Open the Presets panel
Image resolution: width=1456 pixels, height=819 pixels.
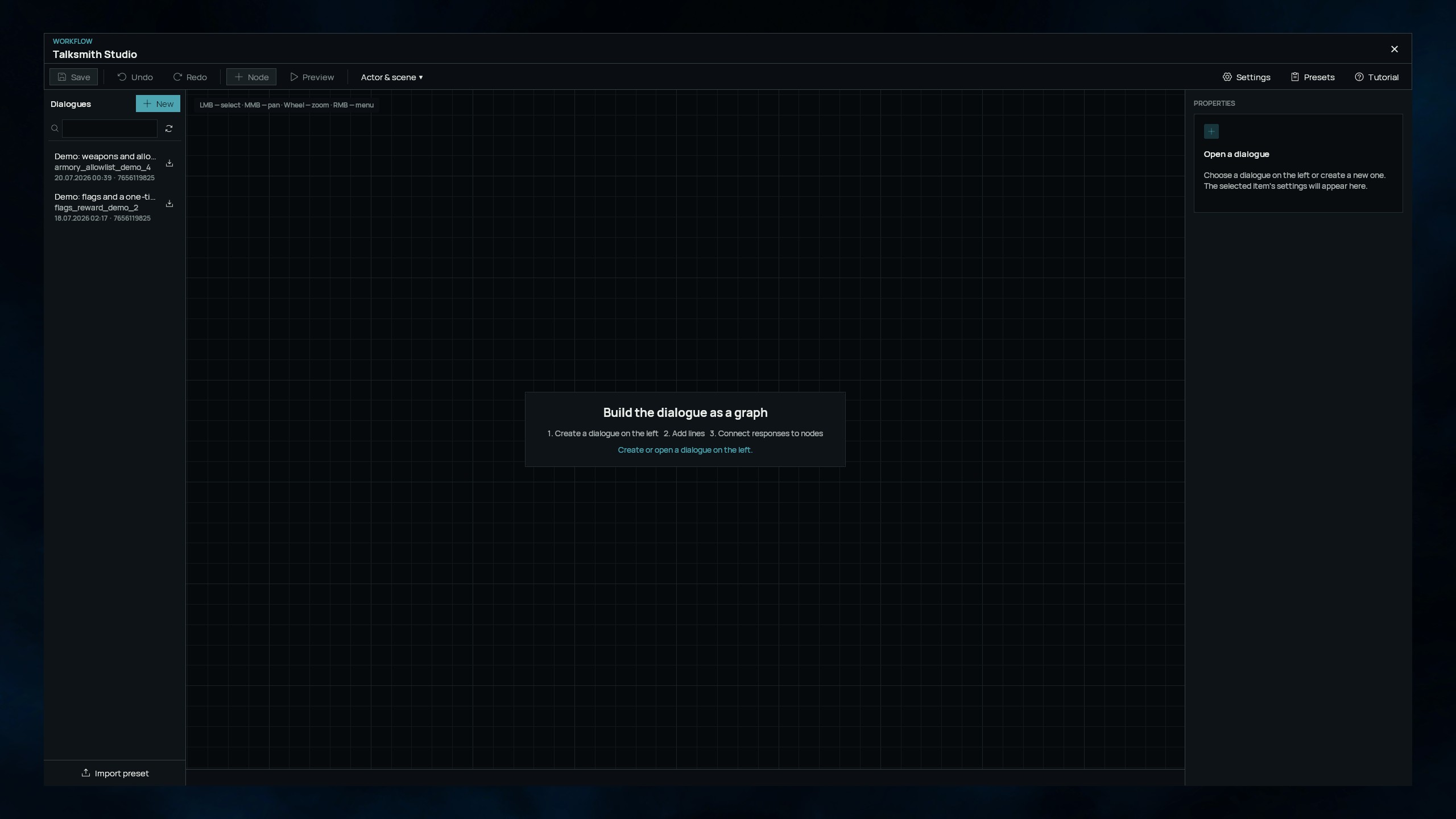click(1313, 77)
